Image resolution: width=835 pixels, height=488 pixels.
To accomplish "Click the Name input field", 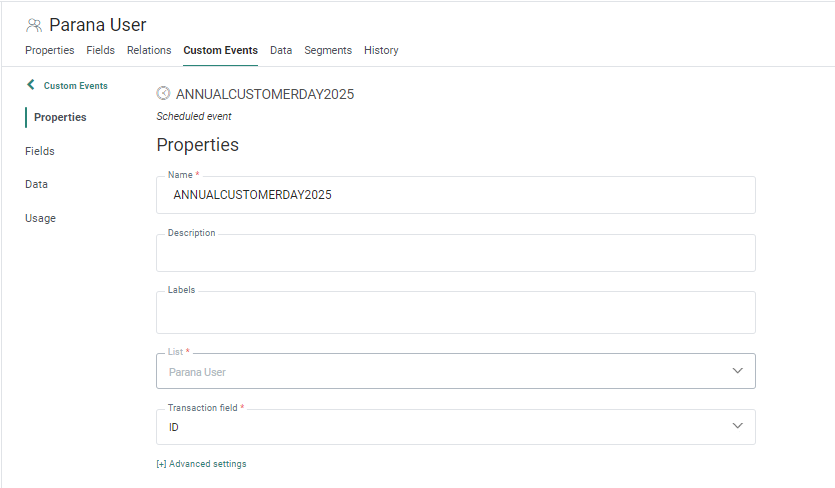I will [x=455, y=196].
